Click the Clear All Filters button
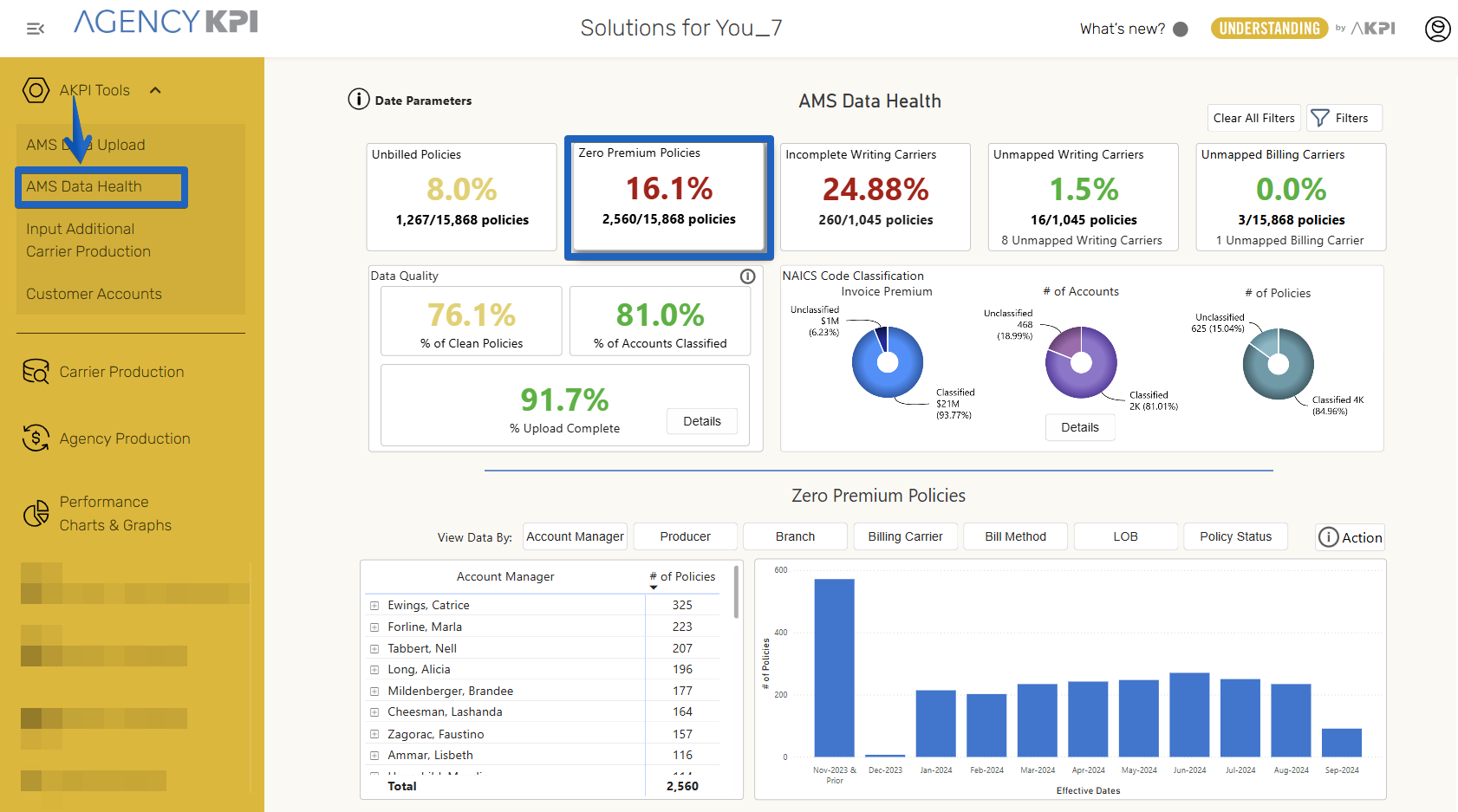The width and height of the screenshot is (1458, 812). [x=1253, y=118]
